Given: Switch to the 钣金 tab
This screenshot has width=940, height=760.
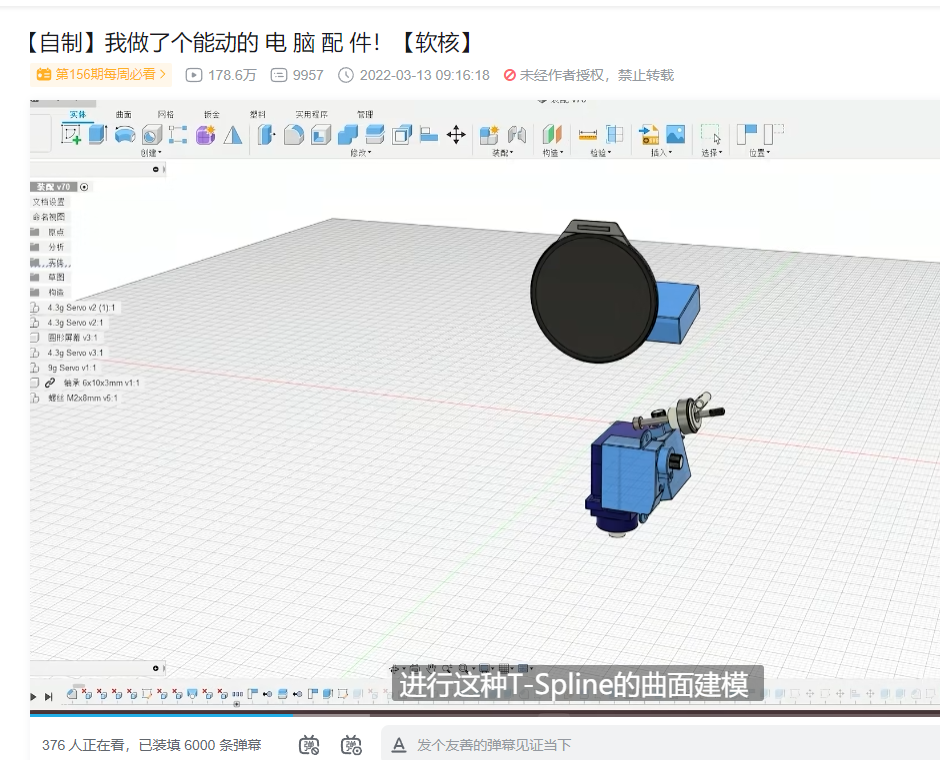Looking at the screenshot, I should [212, 114].
